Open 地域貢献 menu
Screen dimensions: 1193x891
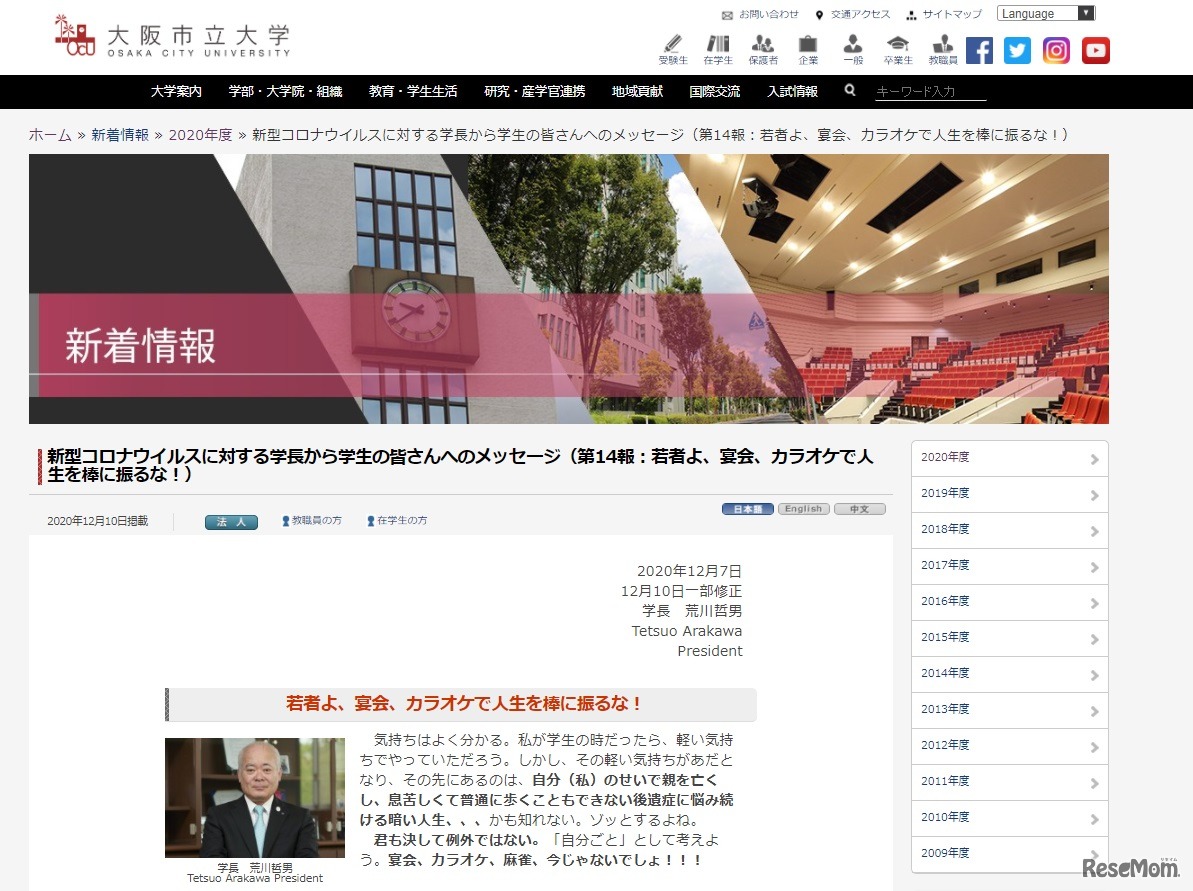point(638,91)
